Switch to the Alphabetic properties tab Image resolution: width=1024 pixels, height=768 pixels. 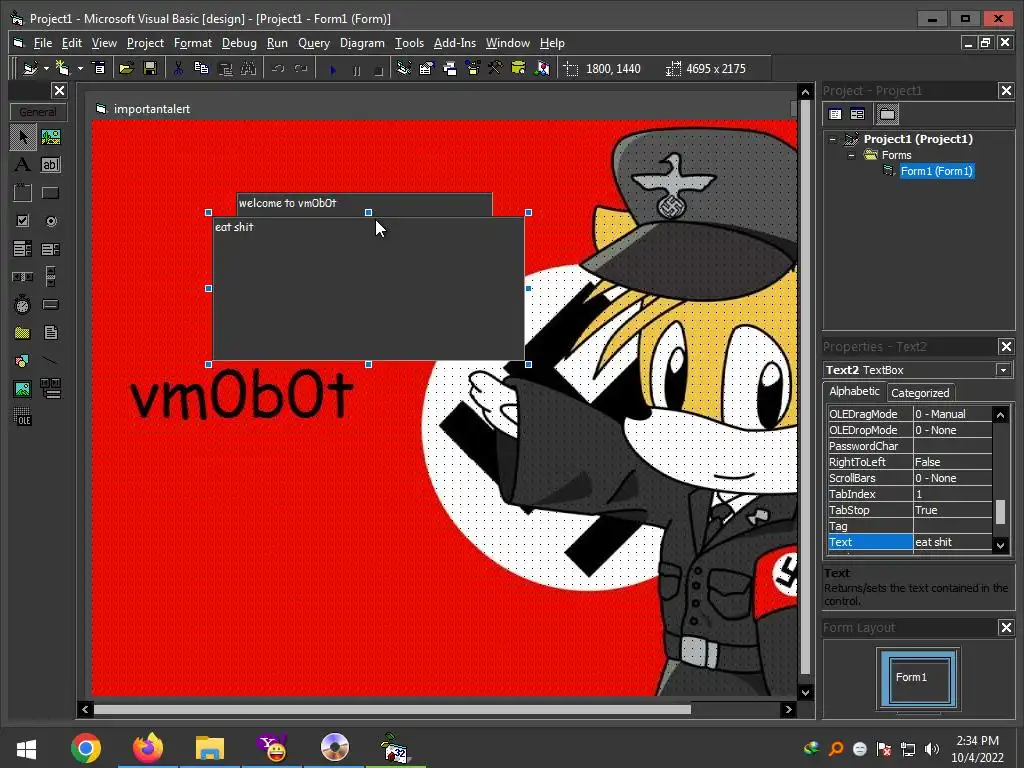(x=854, y=391)
